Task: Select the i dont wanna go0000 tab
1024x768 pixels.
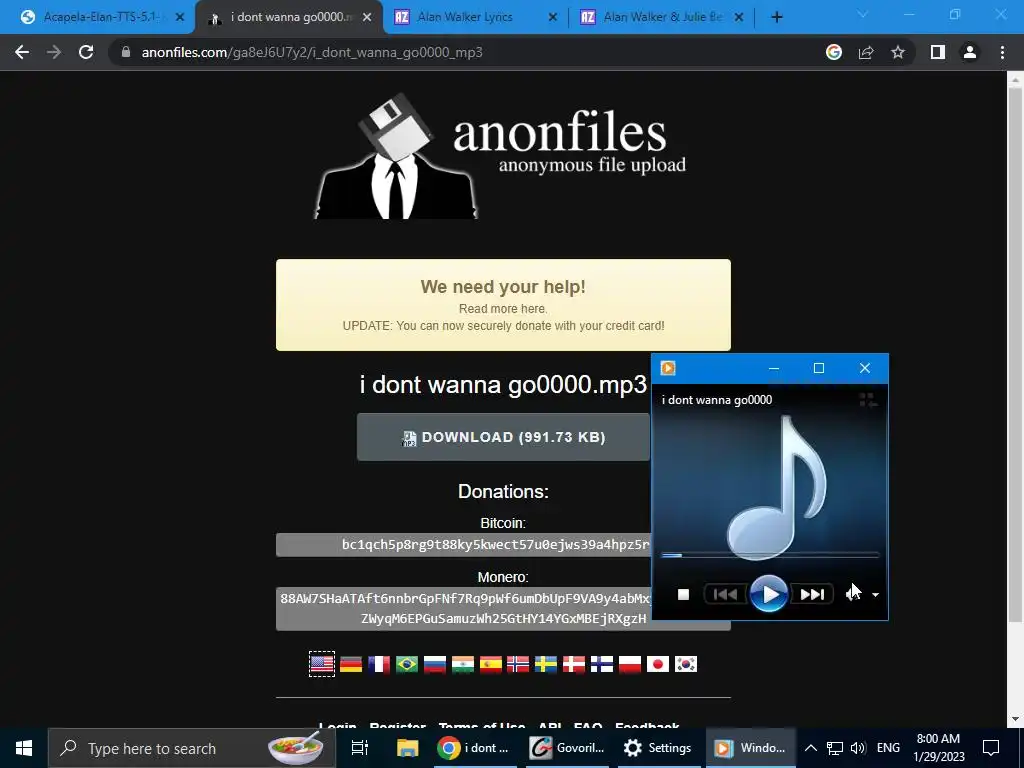Action: click(x=289, y=17)
